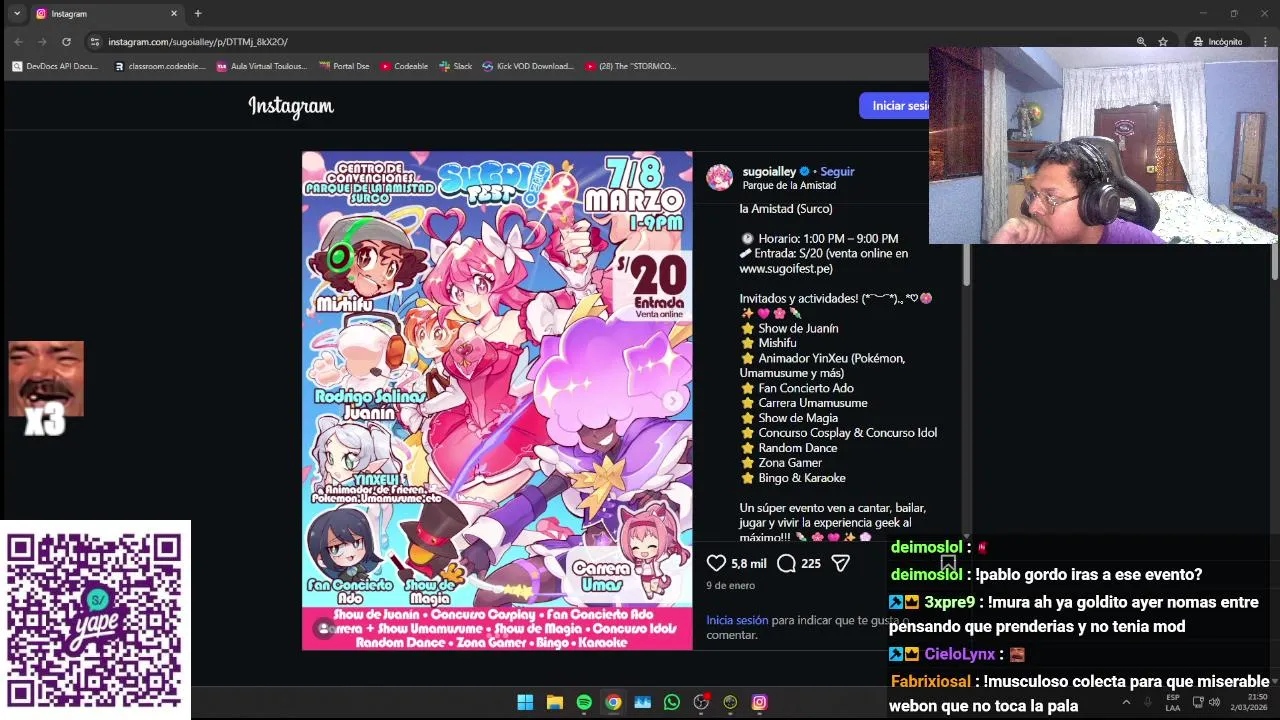The width and height of the screenshot is (1280, 720).
Task: Click Show de Juanín caption line
Action: (798, 328)
